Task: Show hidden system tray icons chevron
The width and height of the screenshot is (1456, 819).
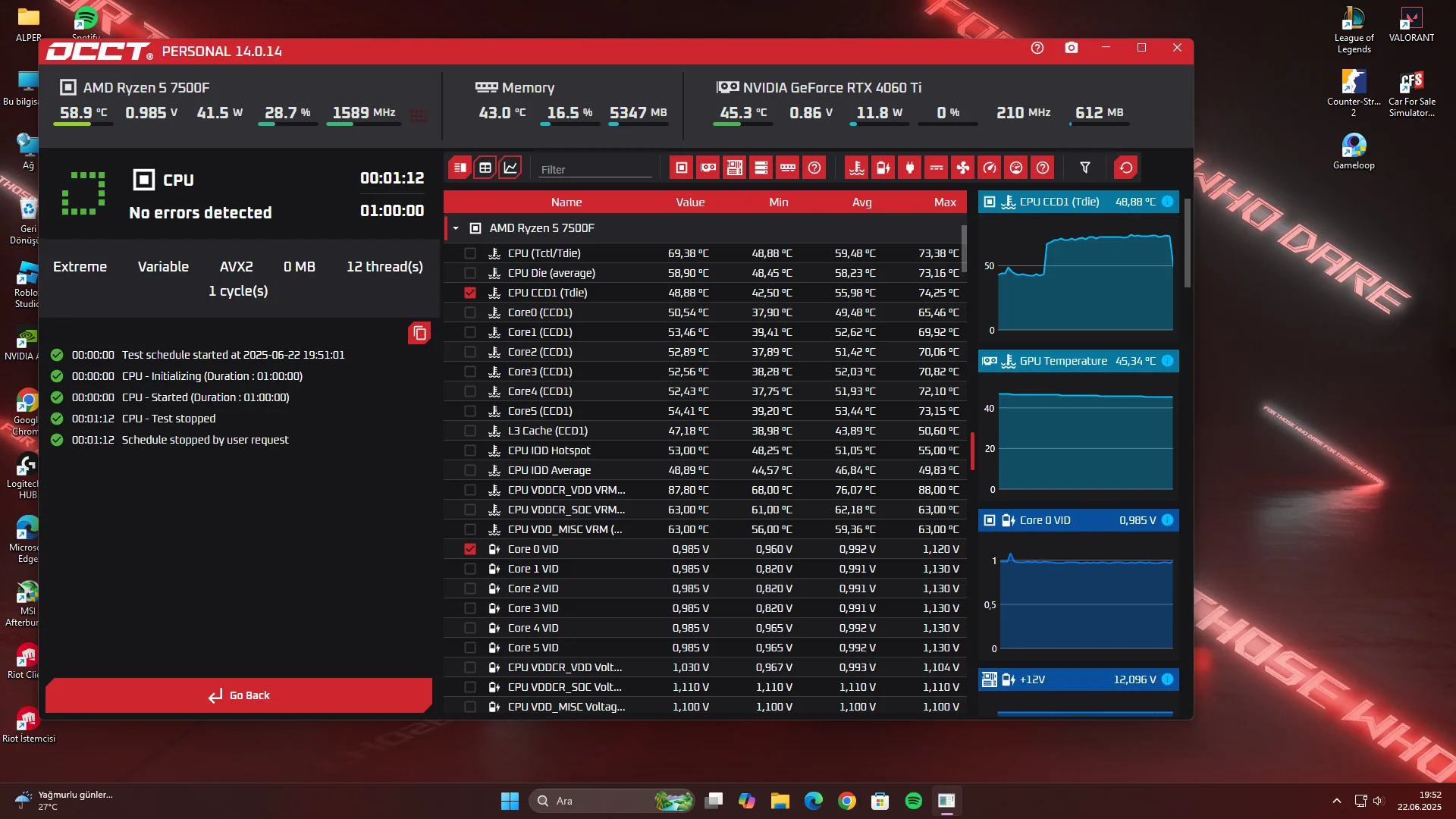Action: tap(1337, 801)
